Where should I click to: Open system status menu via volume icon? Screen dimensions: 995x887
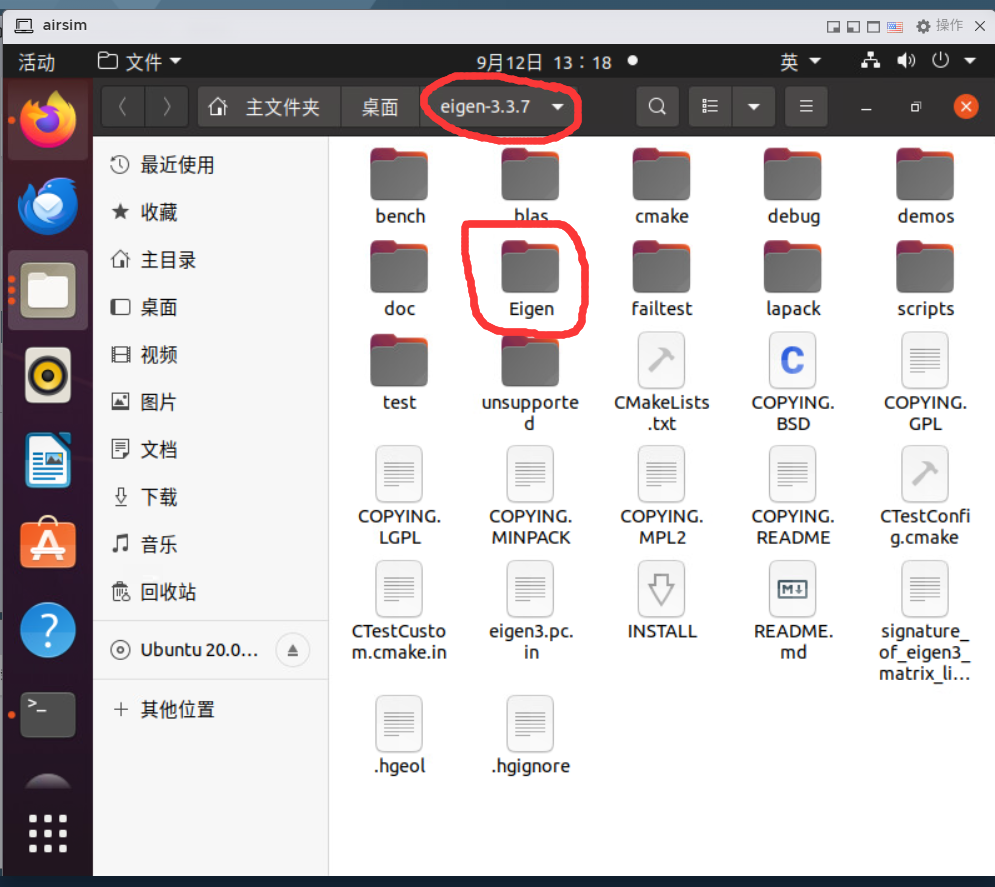906,61
